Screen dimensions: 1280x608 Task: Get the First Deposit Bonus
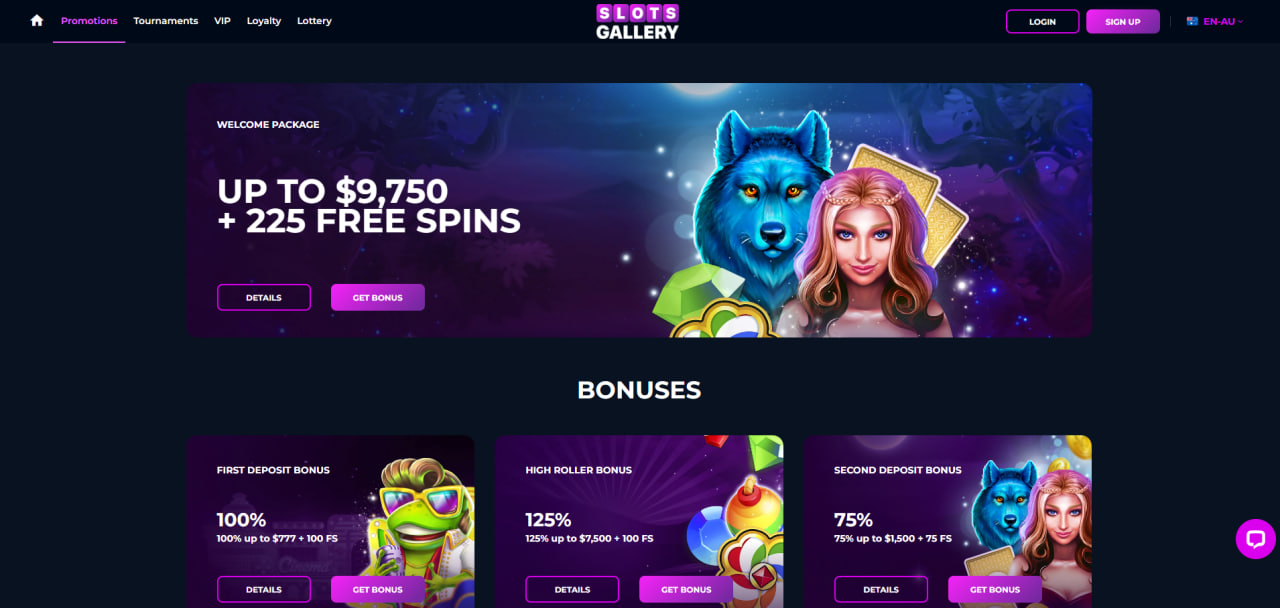click(x=378, y=589)
